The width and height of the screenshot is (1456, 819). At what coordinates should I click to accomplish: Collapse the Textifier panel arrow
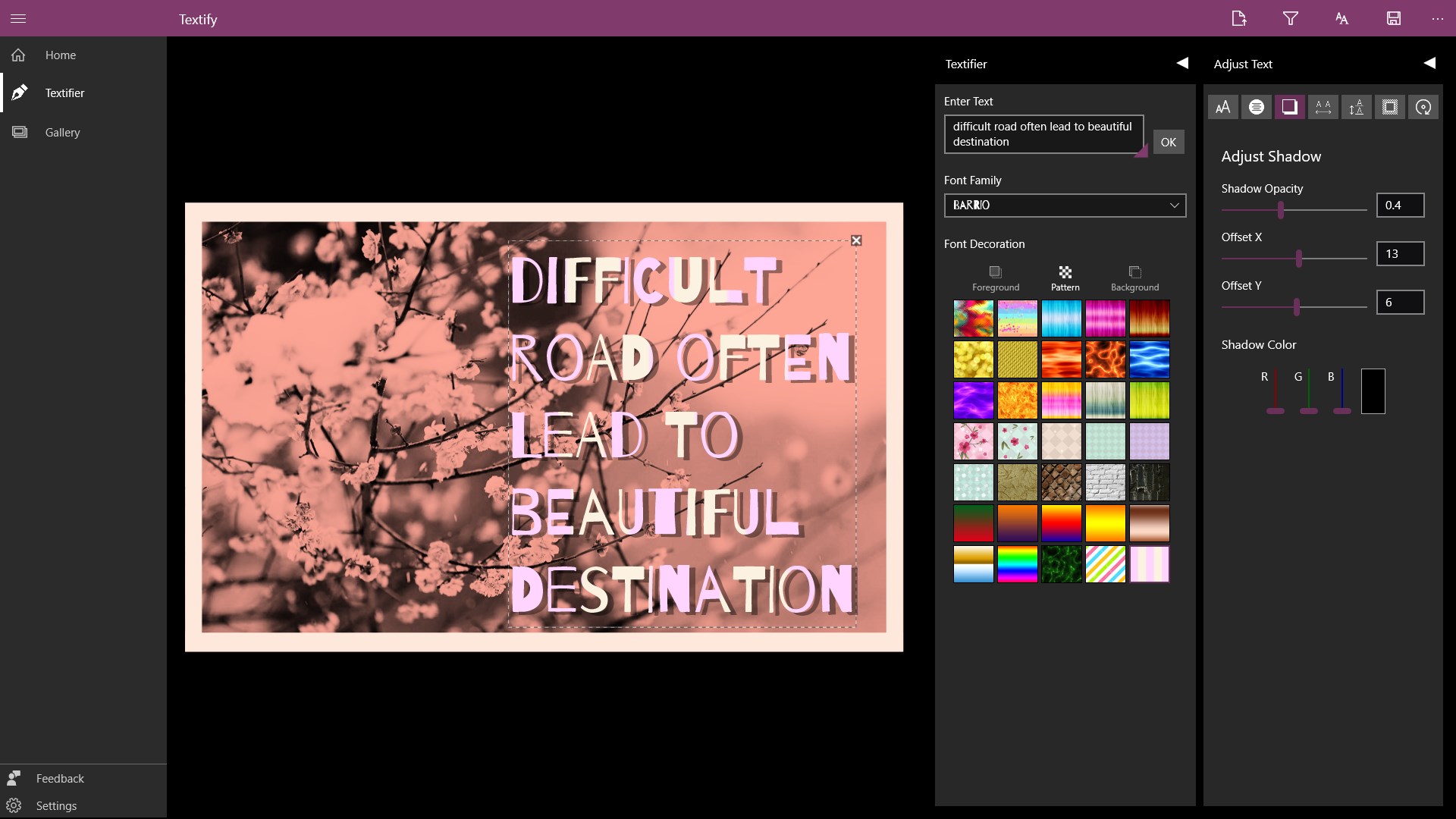1181,63
